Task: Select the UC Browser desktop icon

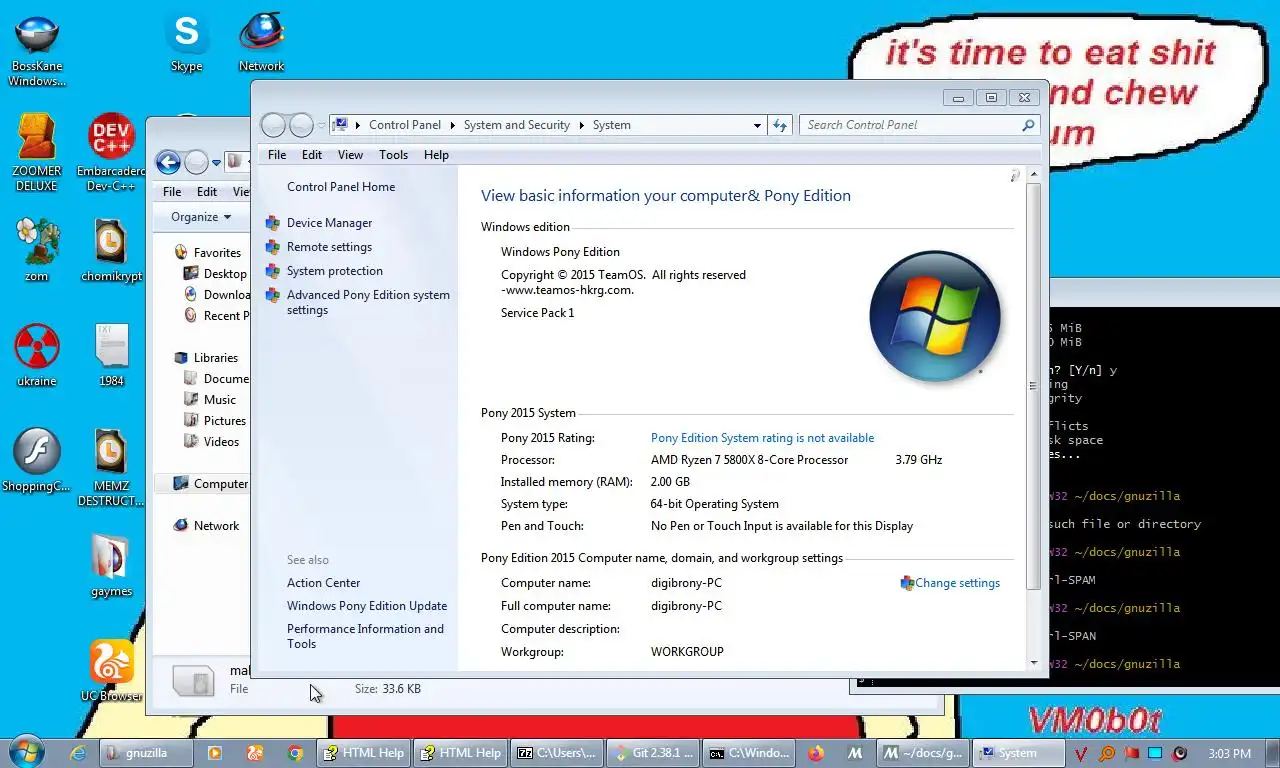Action: (111, 670)
